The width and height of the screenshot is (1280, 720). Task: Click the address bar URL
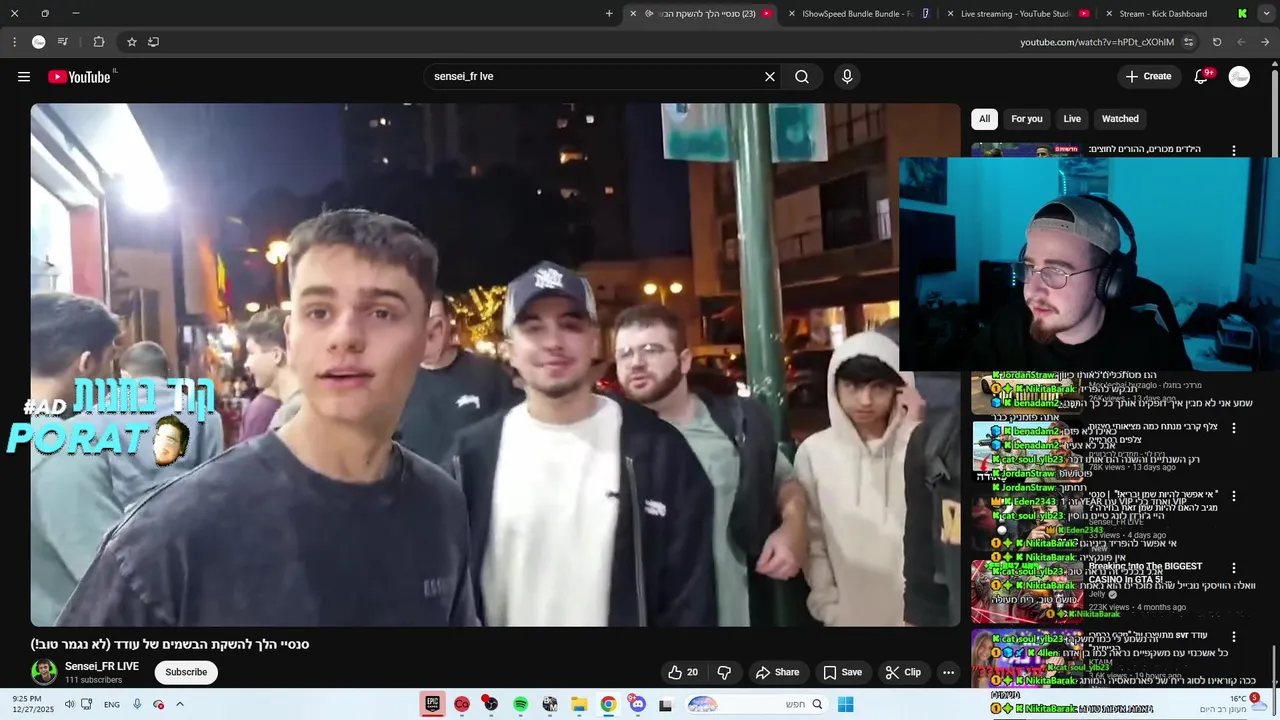point(1097,42)
